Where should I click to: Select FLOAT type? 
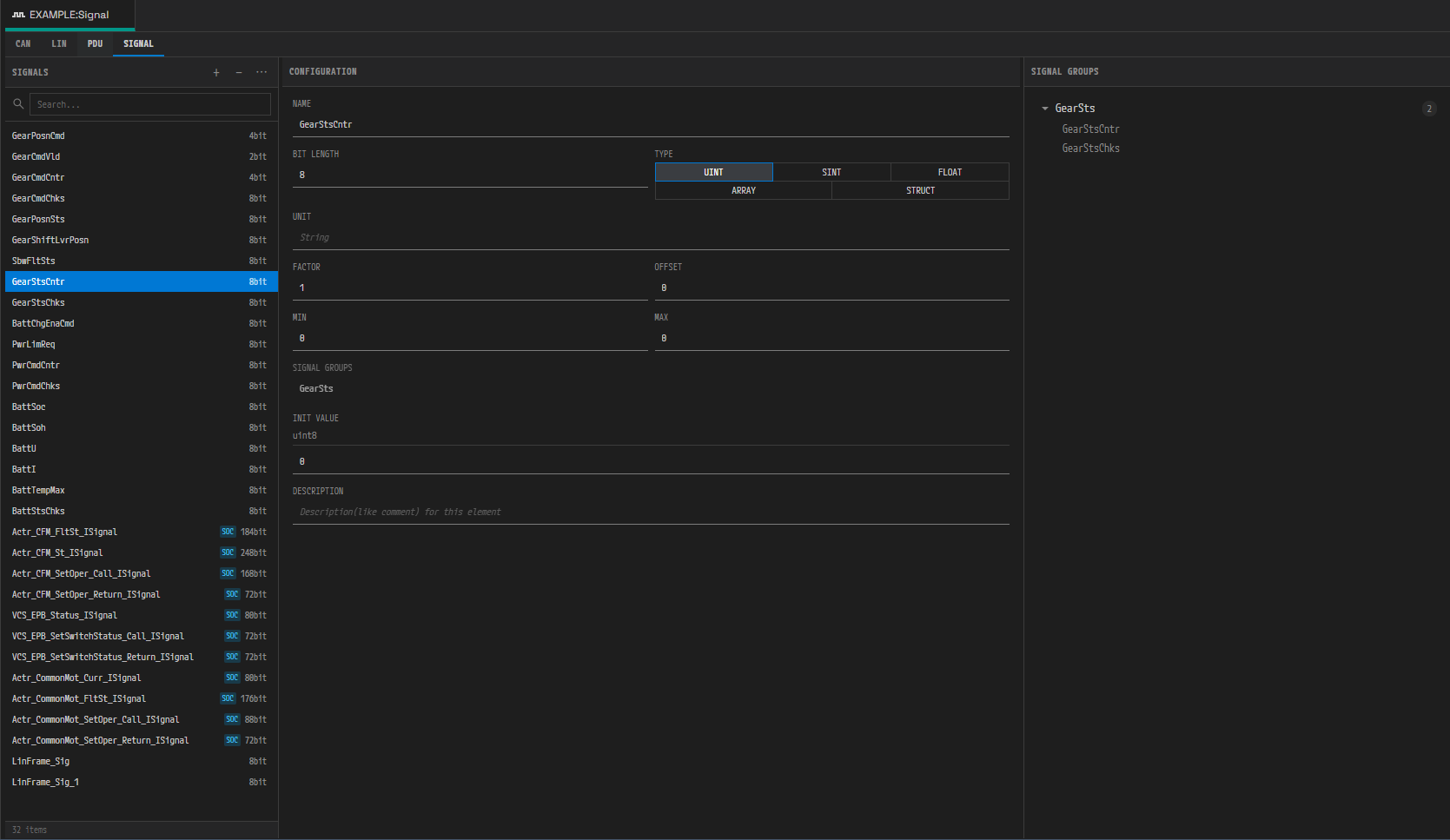click(950, 172)
